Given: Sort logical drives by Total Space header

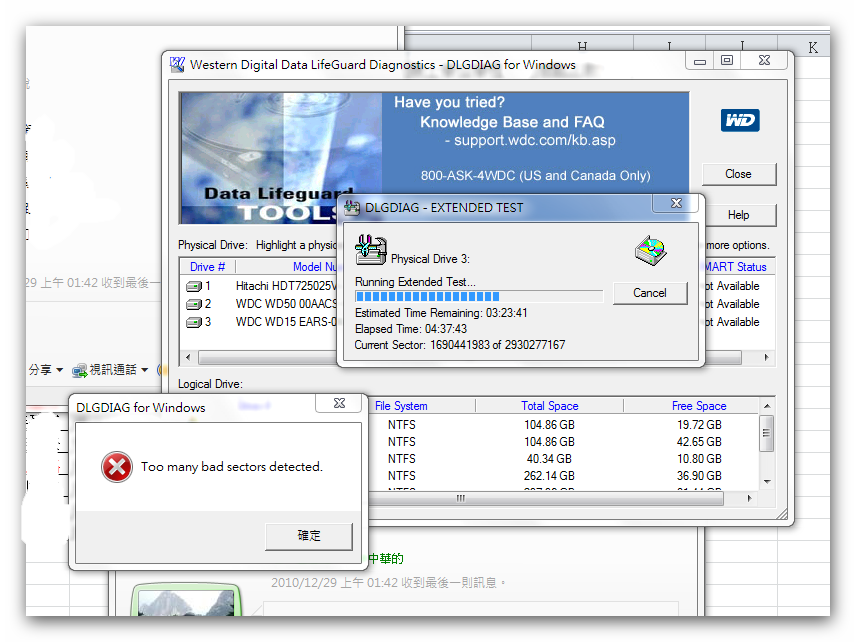Looking at the screenshot, I should [550, 406].
